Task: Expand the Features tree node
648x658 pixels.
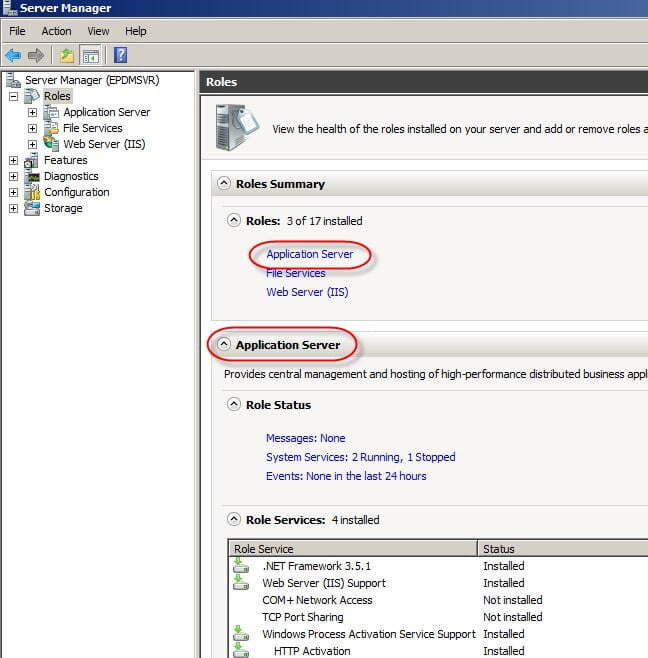Action: tap(13, 161)
